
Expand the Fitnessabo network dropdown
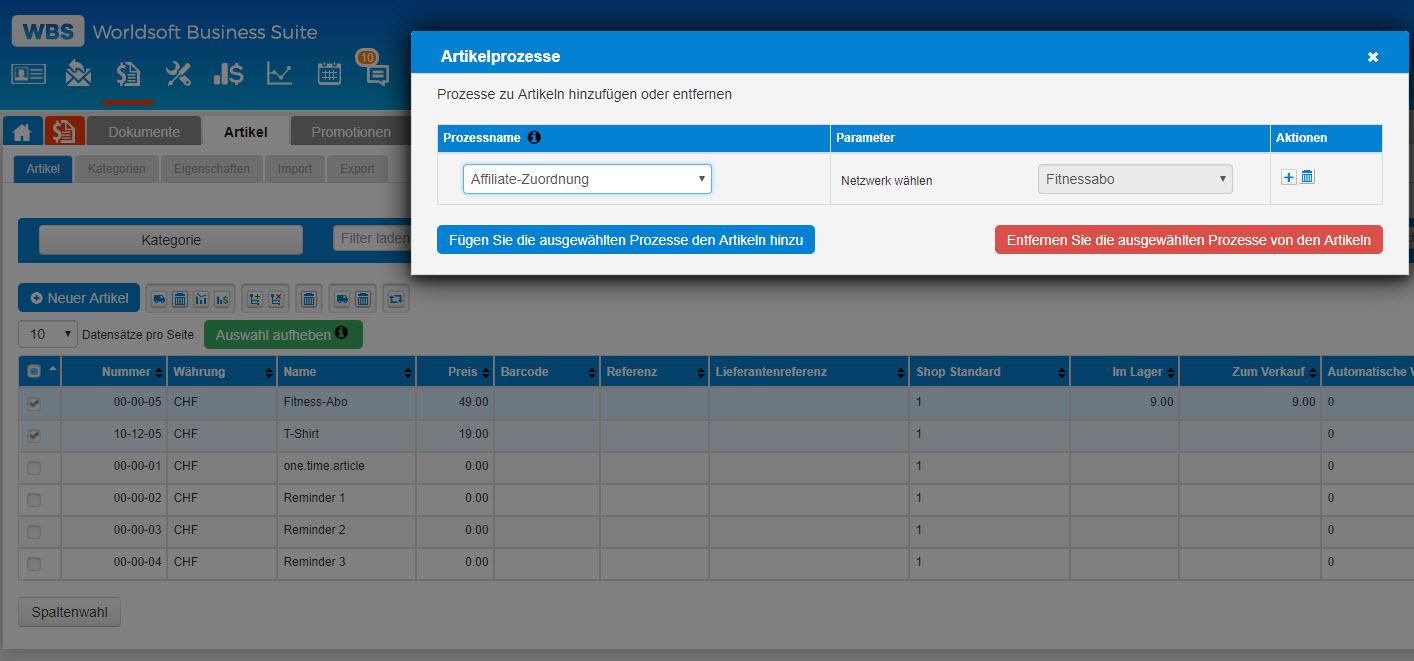pyautogui.click(x=1135, y=179)
